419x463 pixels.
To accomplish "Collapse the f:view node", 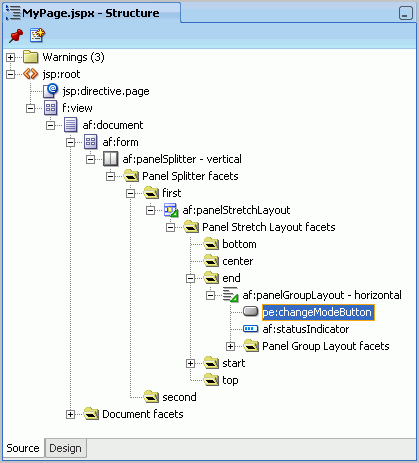I will (x=30, y=108).
